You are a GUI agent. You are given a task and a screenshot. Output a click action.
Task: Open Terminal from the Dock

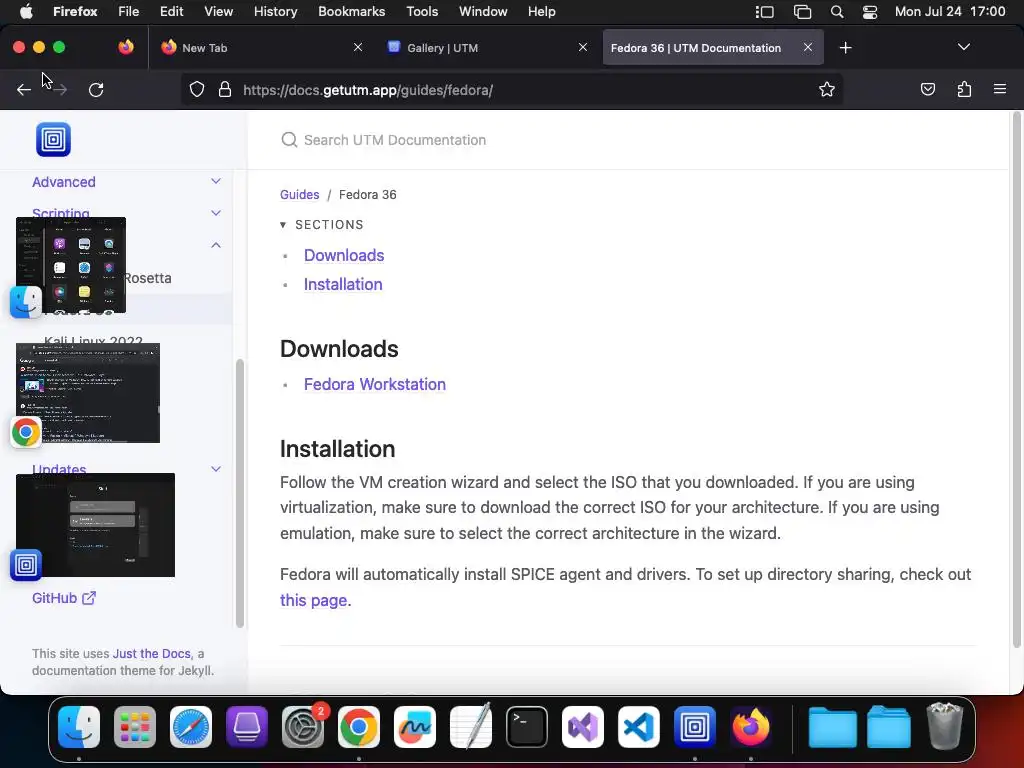coord(527,727)
